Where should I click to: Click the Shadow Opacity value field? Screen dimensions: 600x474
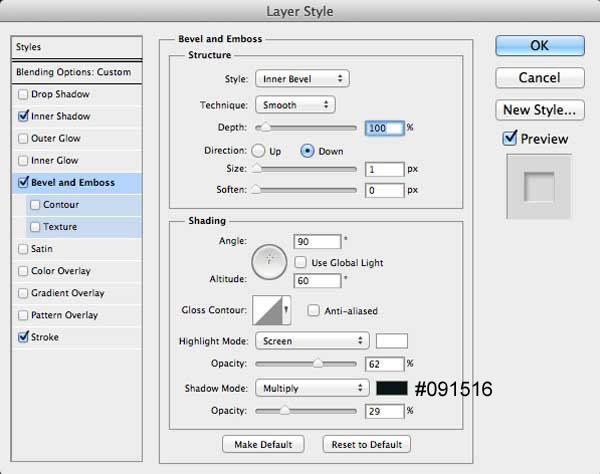point(385,411)
